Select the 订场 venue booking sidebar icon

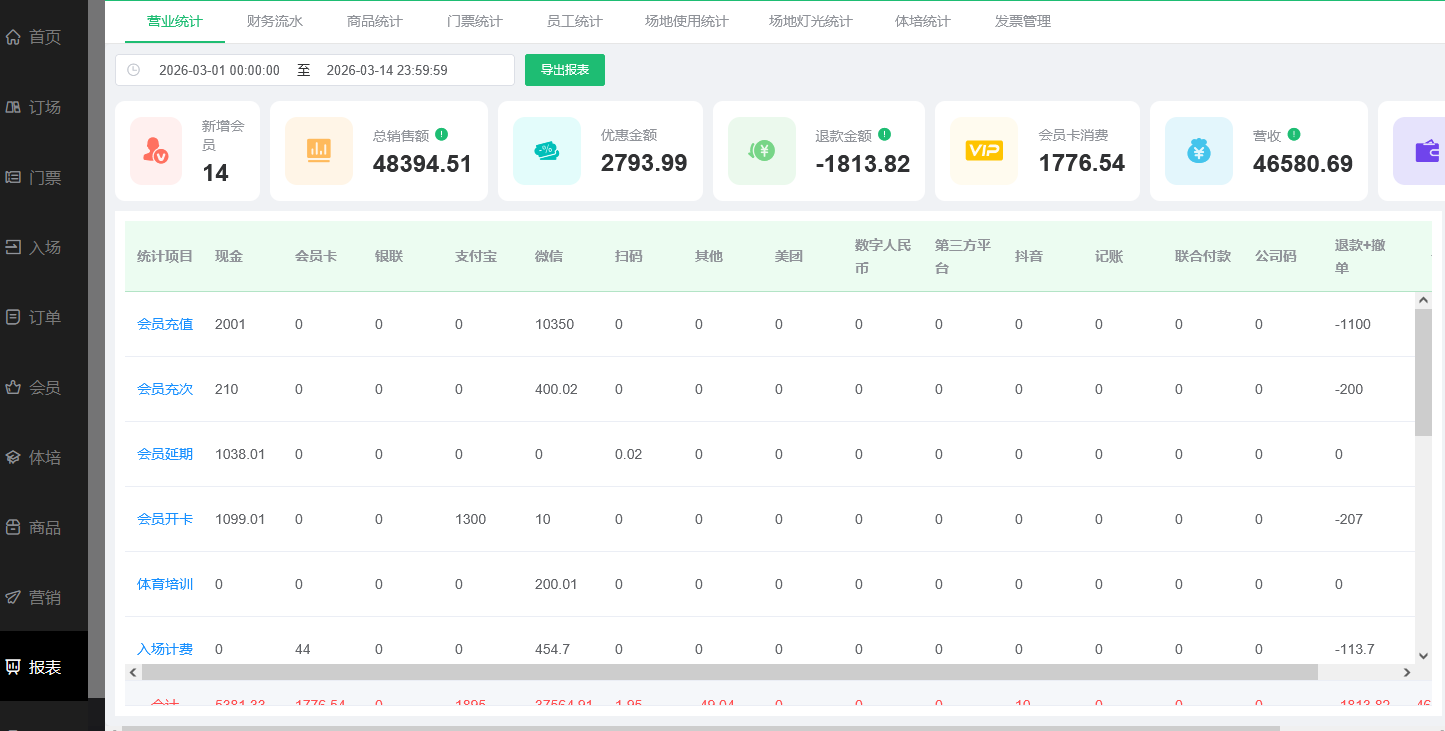(12, 107)
